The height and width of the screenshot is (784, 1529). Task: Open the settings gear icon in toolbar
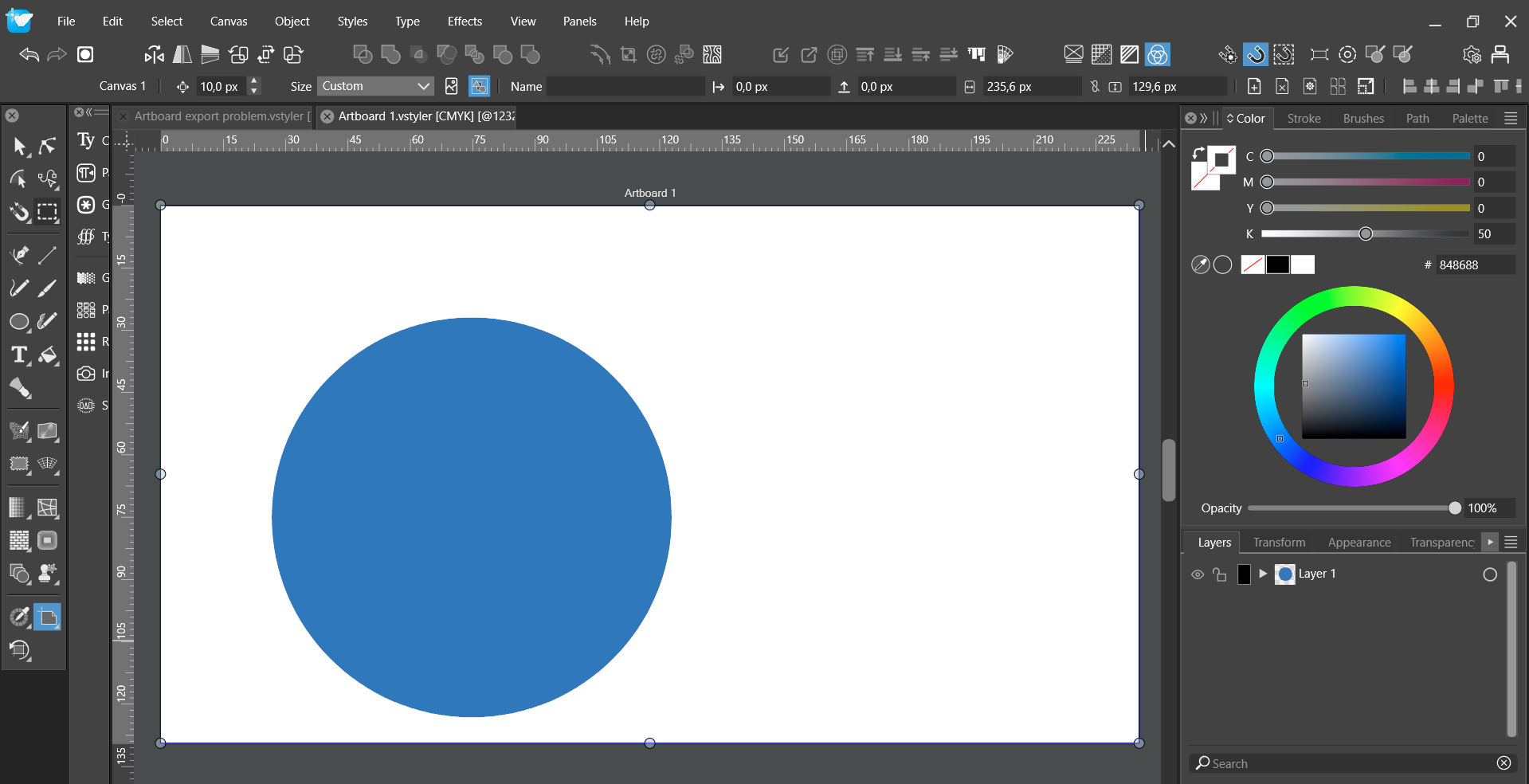click(1472, 54)
